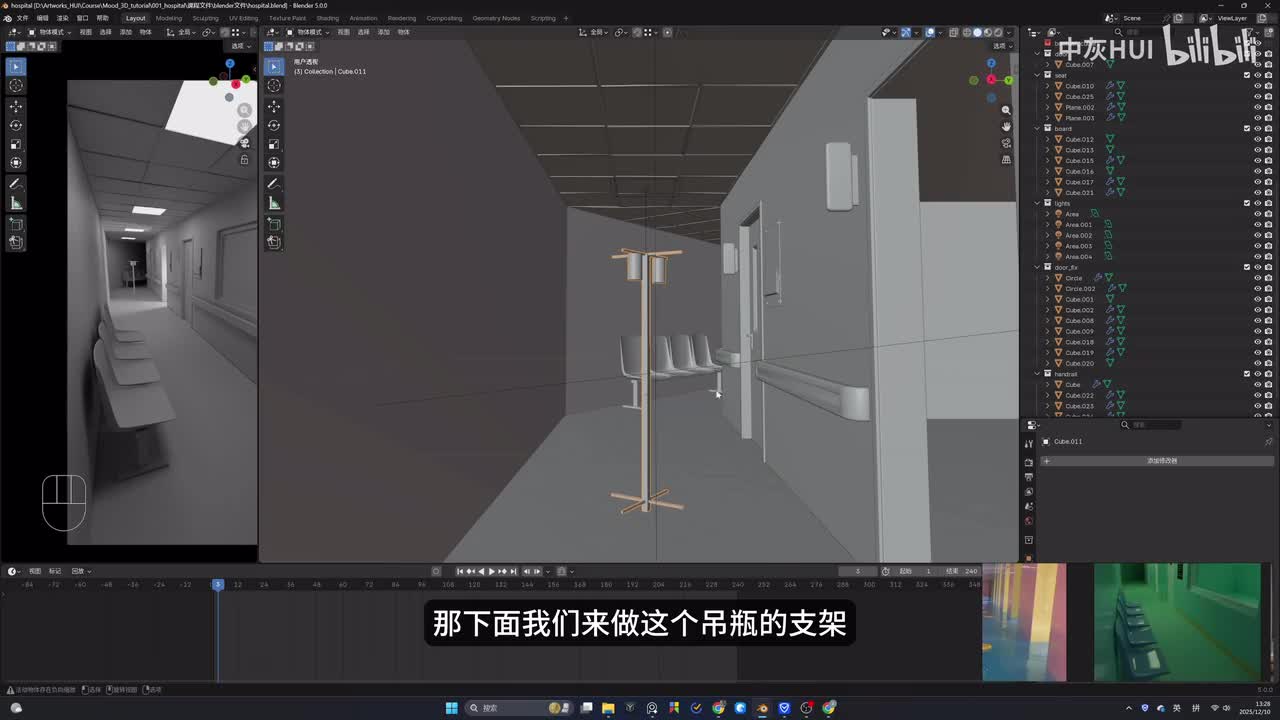Jump to the timeline start frame button

tap(460, 571)
